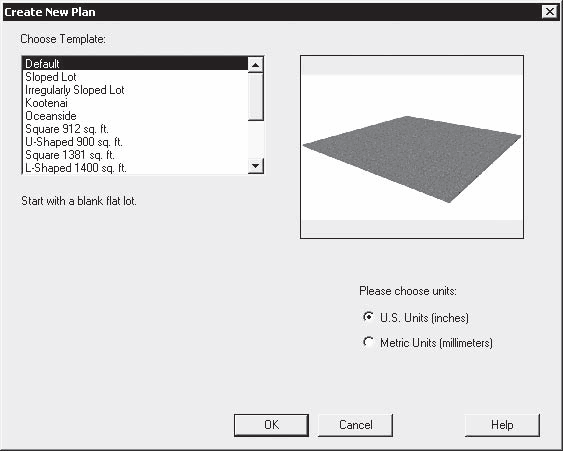
Task: Select Square 1381 sq. ft. template
Action: pyautogui.click(x=135, y=155)
